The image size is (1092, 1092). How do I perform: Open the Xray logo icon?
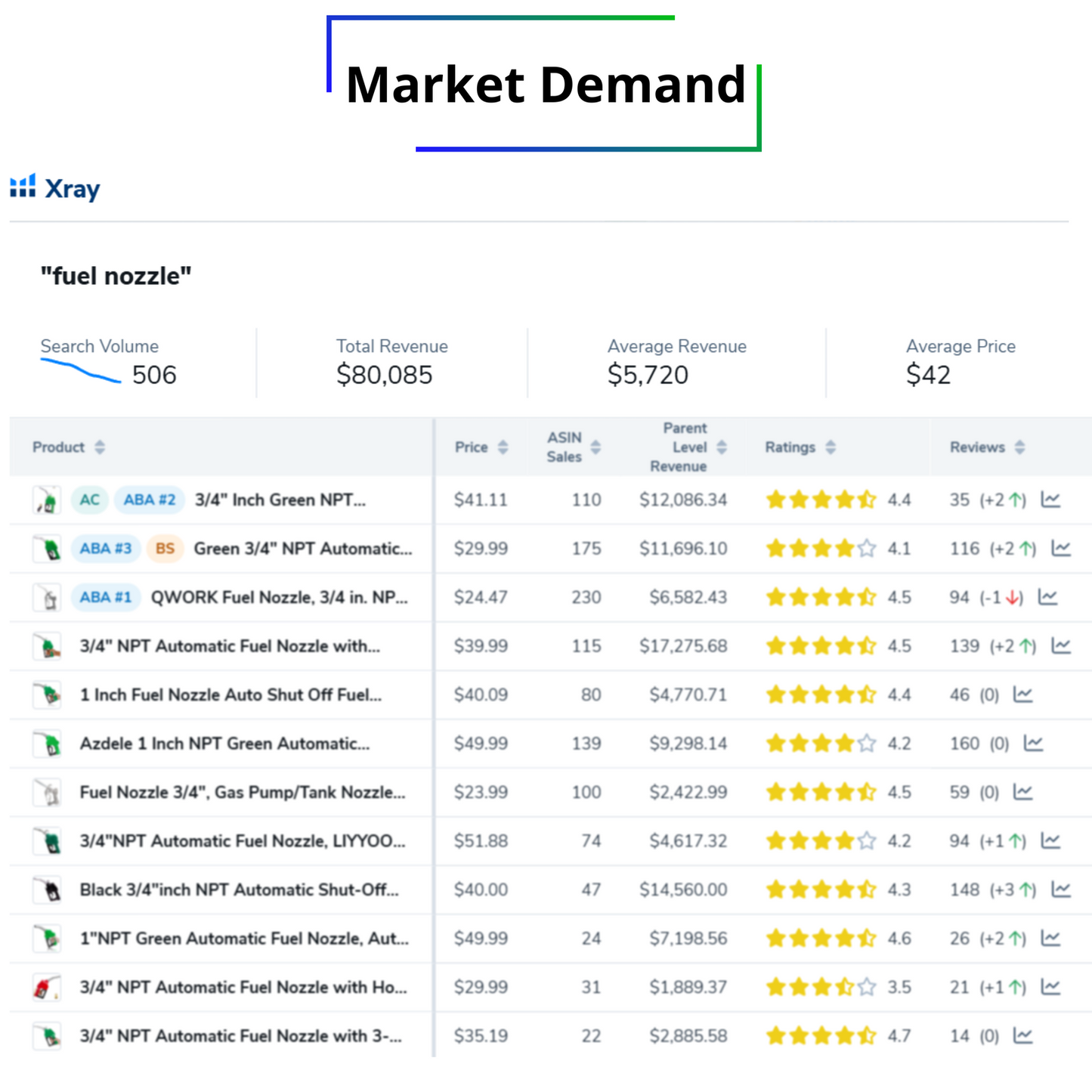pos(23,187)
